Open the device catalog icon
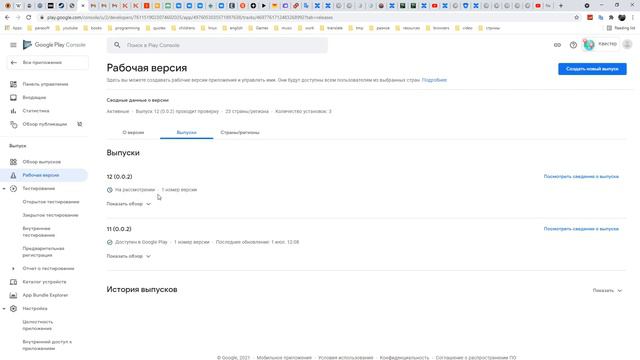Screen dimensions: 640x360 [13, 282]
